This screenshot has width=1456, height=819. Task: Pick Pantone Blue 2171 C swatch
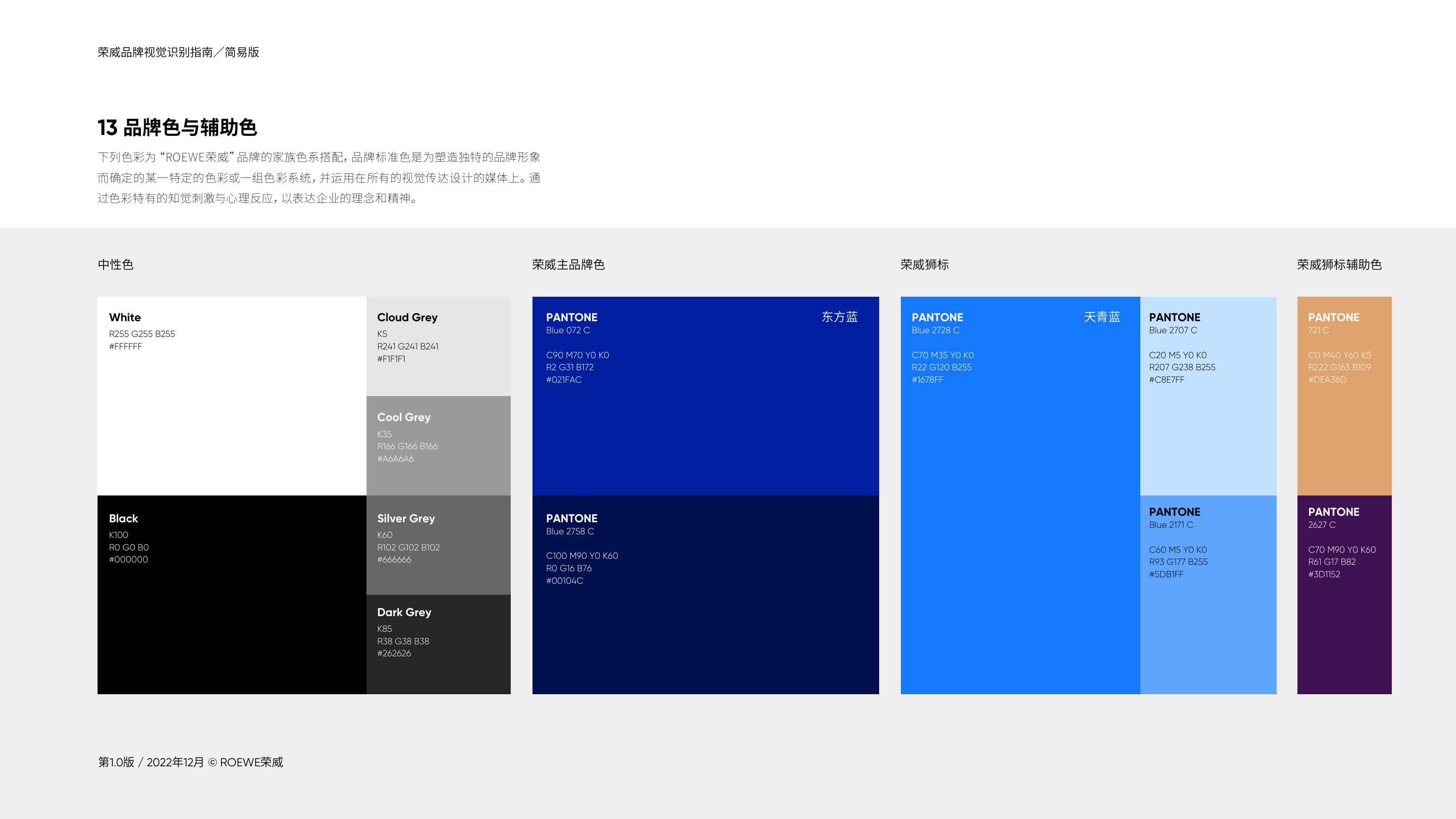point(1208,595)
